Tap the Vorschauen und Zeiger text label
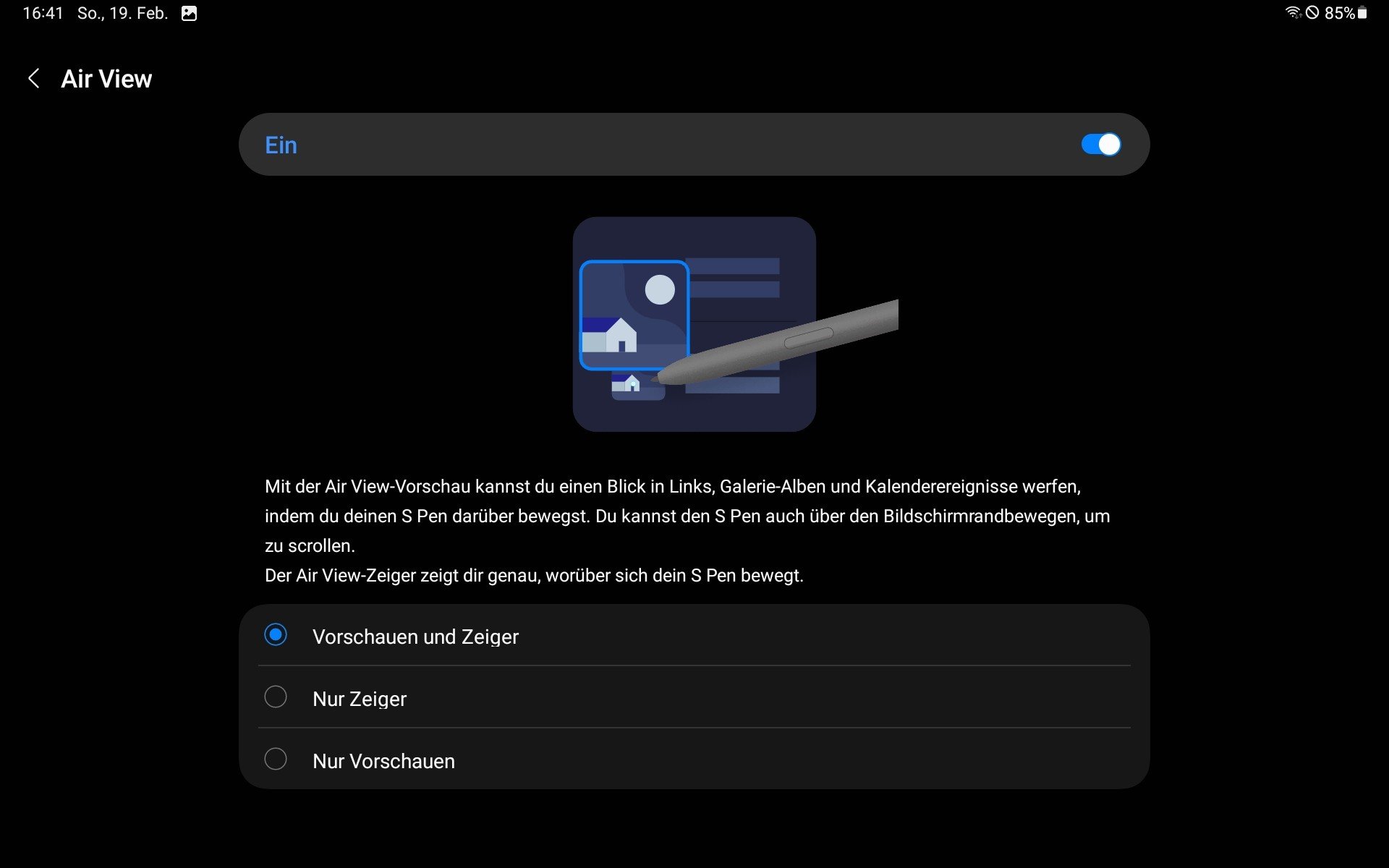The image size is (1389, 868). tap(415, 637)
